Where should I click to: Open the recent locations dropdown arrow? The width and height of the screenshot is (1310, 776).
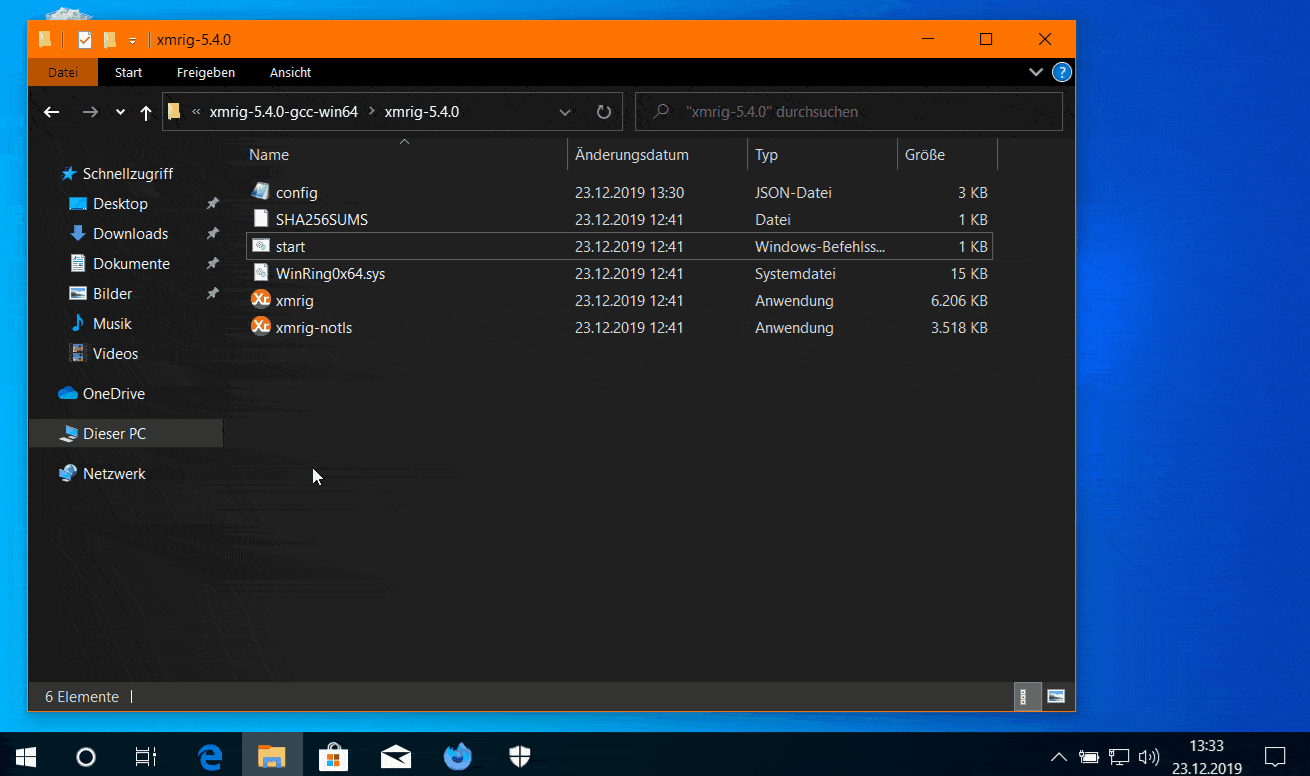121,112
